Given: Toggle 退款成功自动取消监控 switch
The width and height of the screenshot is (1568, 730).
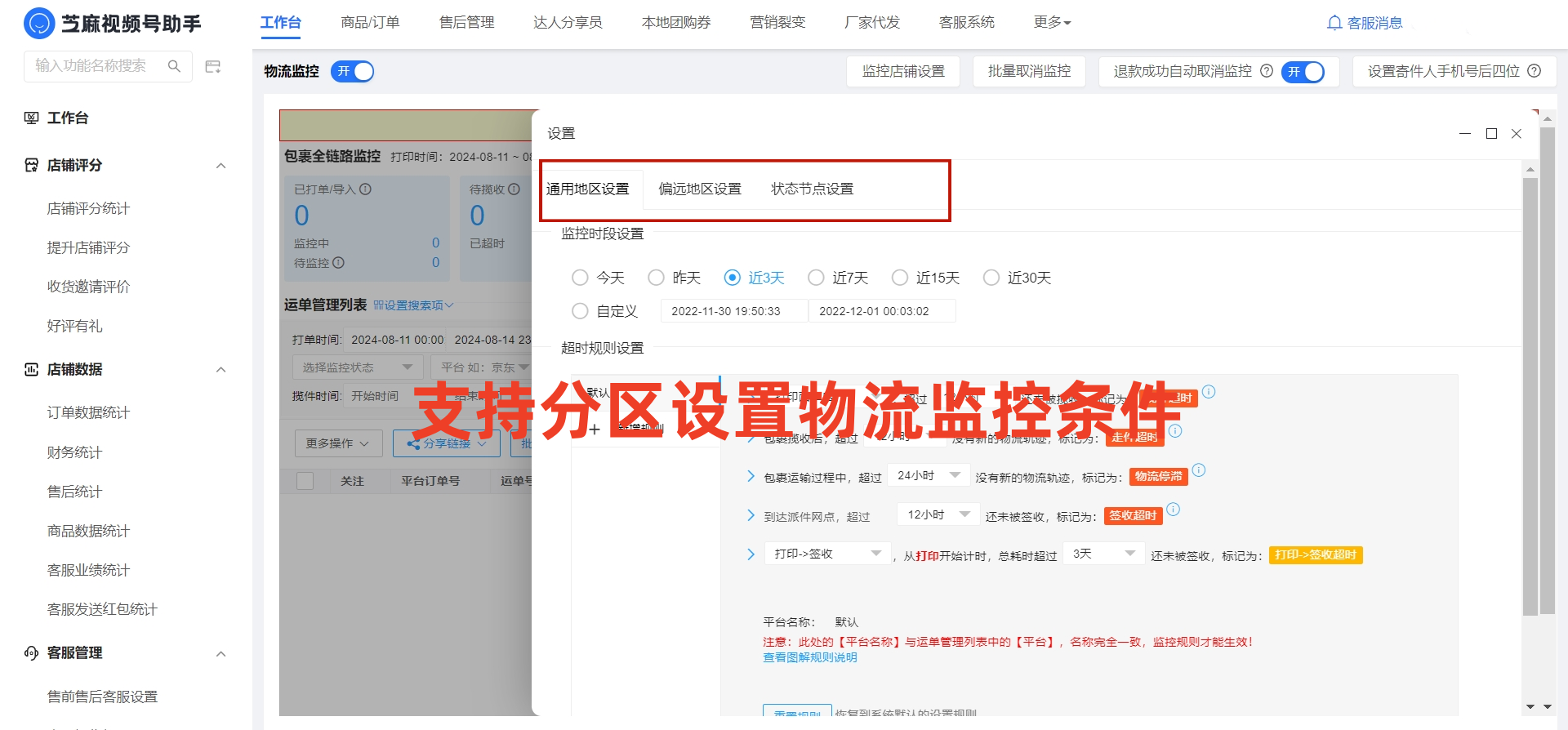Looking at the screenshot, I should (1303, 72).
